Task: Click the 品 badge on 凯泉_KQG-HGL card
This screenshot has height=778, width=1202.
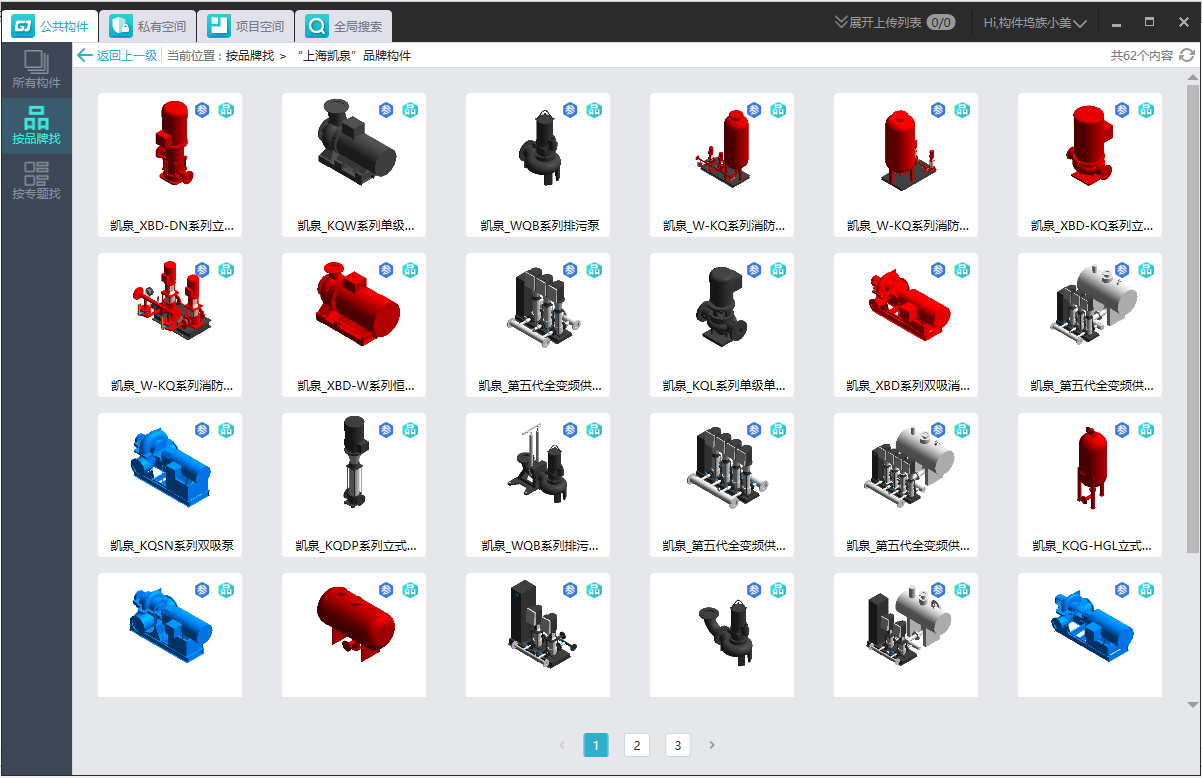Action: click(1146, 430)
